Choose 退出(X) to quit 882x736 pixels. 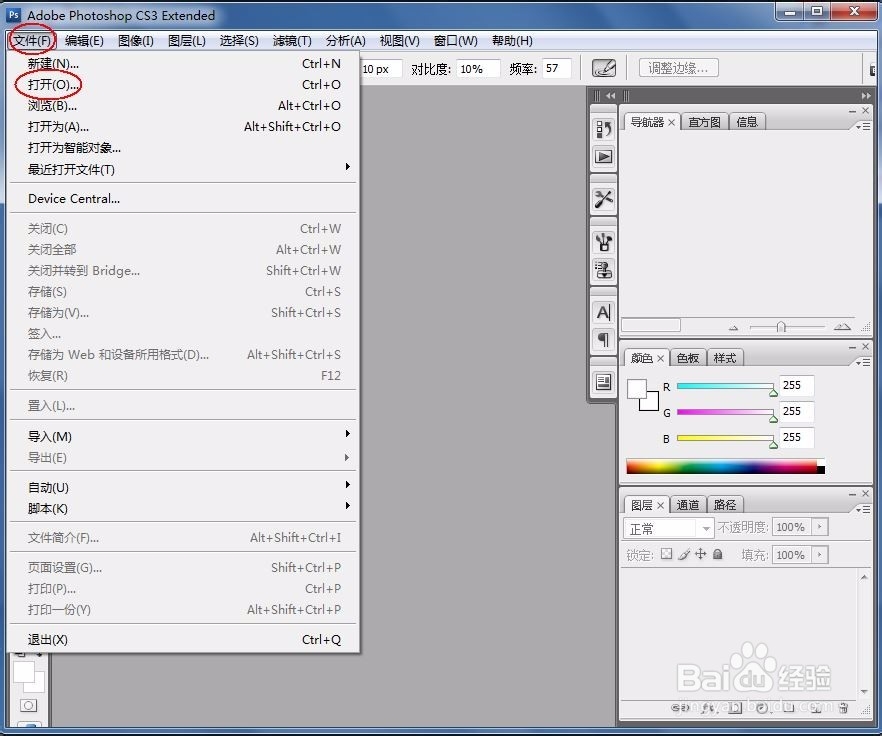point(183,639)
